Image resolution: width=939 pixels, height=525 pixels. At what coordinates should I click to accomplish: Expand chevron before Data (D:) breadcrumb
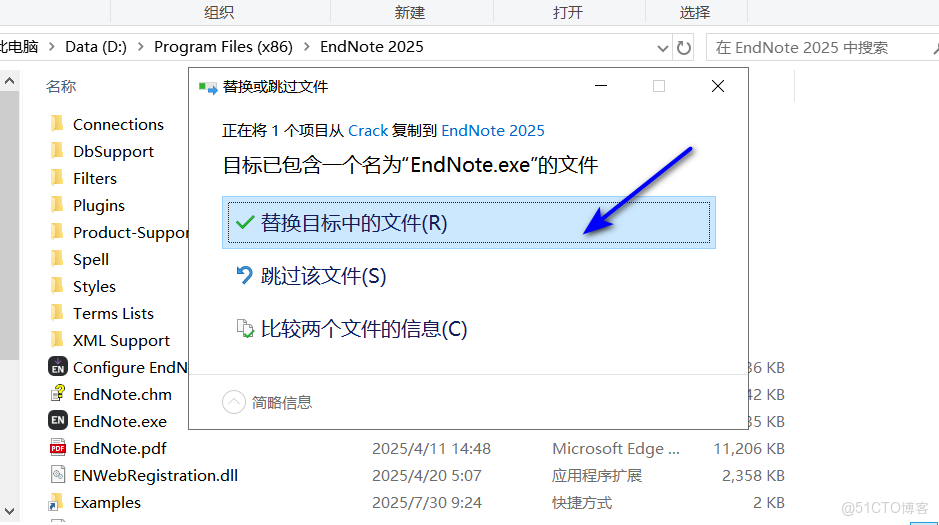[x=52, y=47]
